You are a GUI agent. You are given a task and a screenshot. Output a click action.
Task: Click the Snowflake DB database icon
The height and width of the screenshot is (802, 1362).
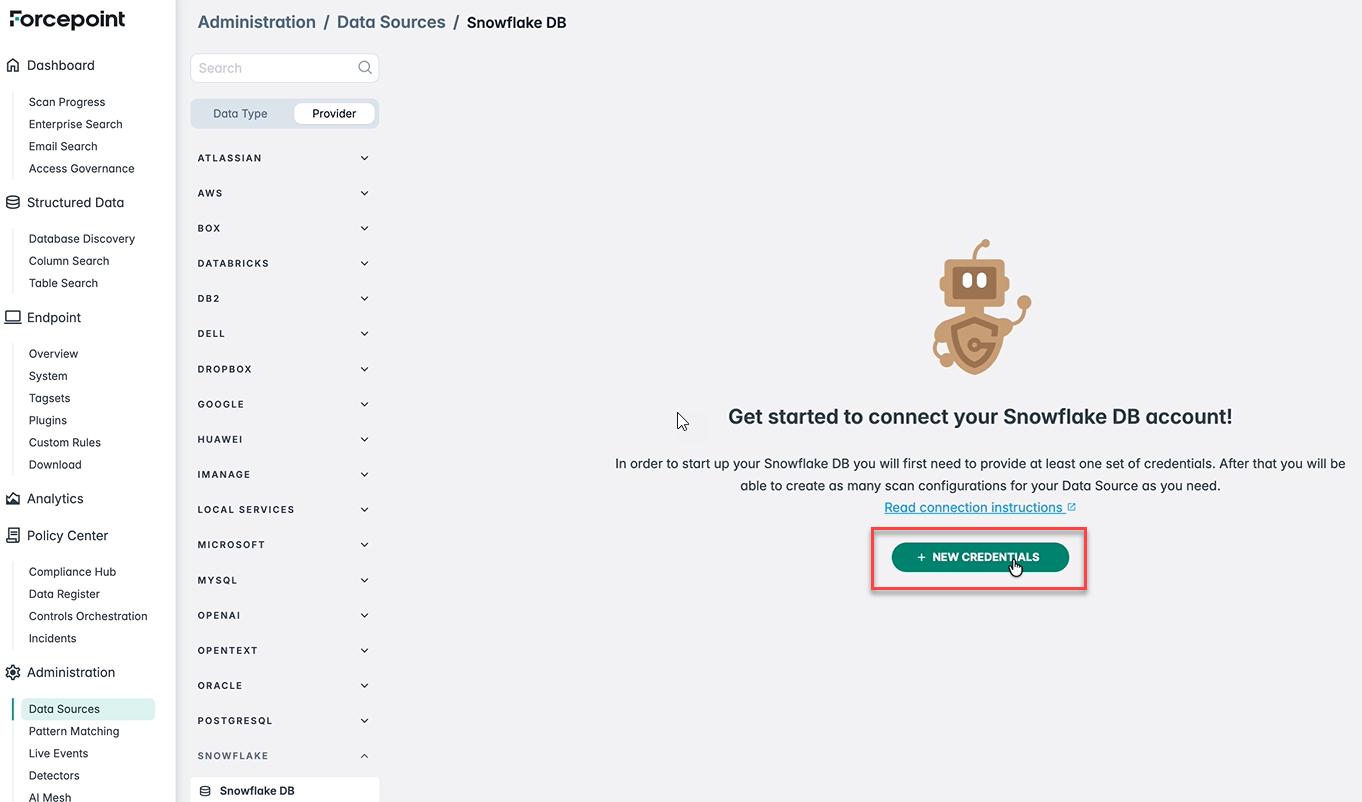205,791
